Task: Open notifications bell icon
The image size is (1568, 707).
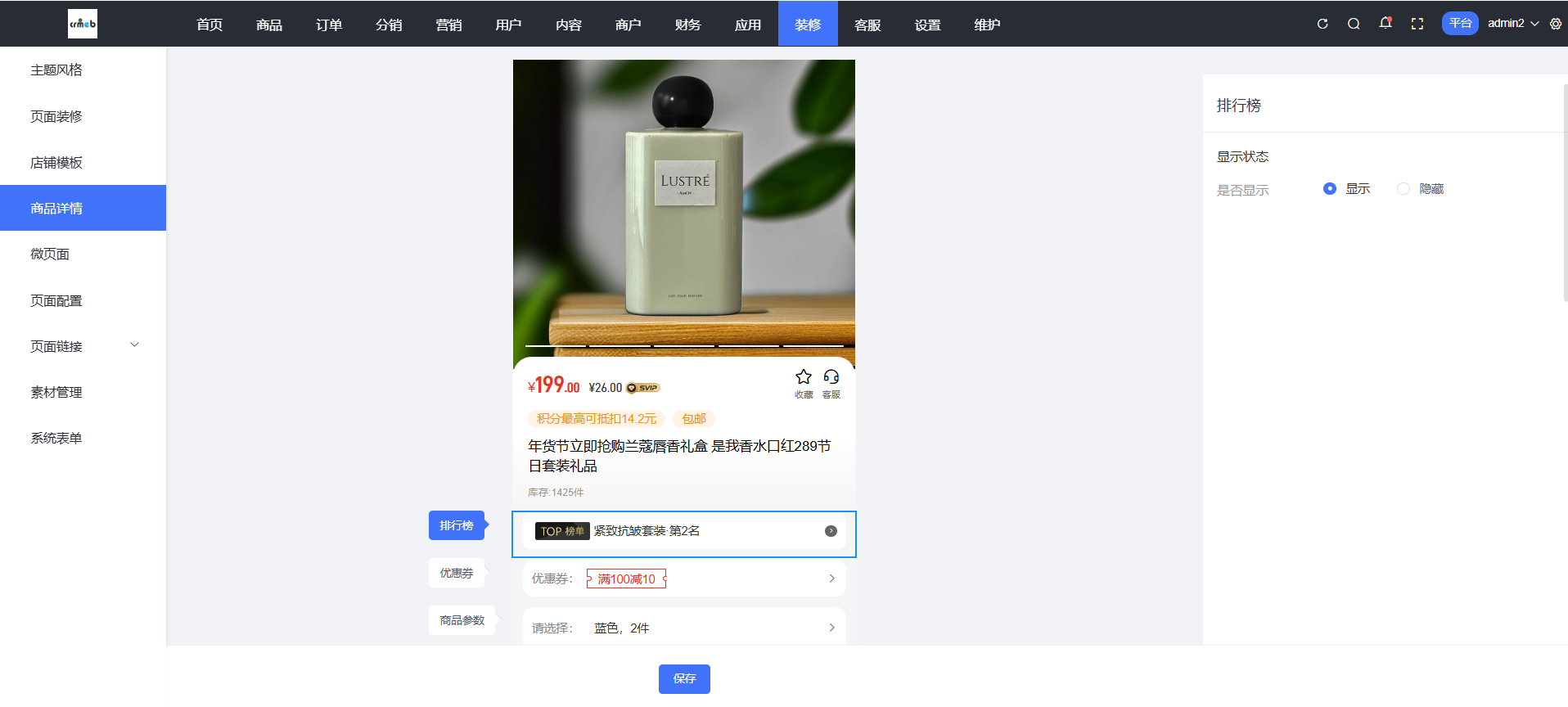Action: (1385, 23)
